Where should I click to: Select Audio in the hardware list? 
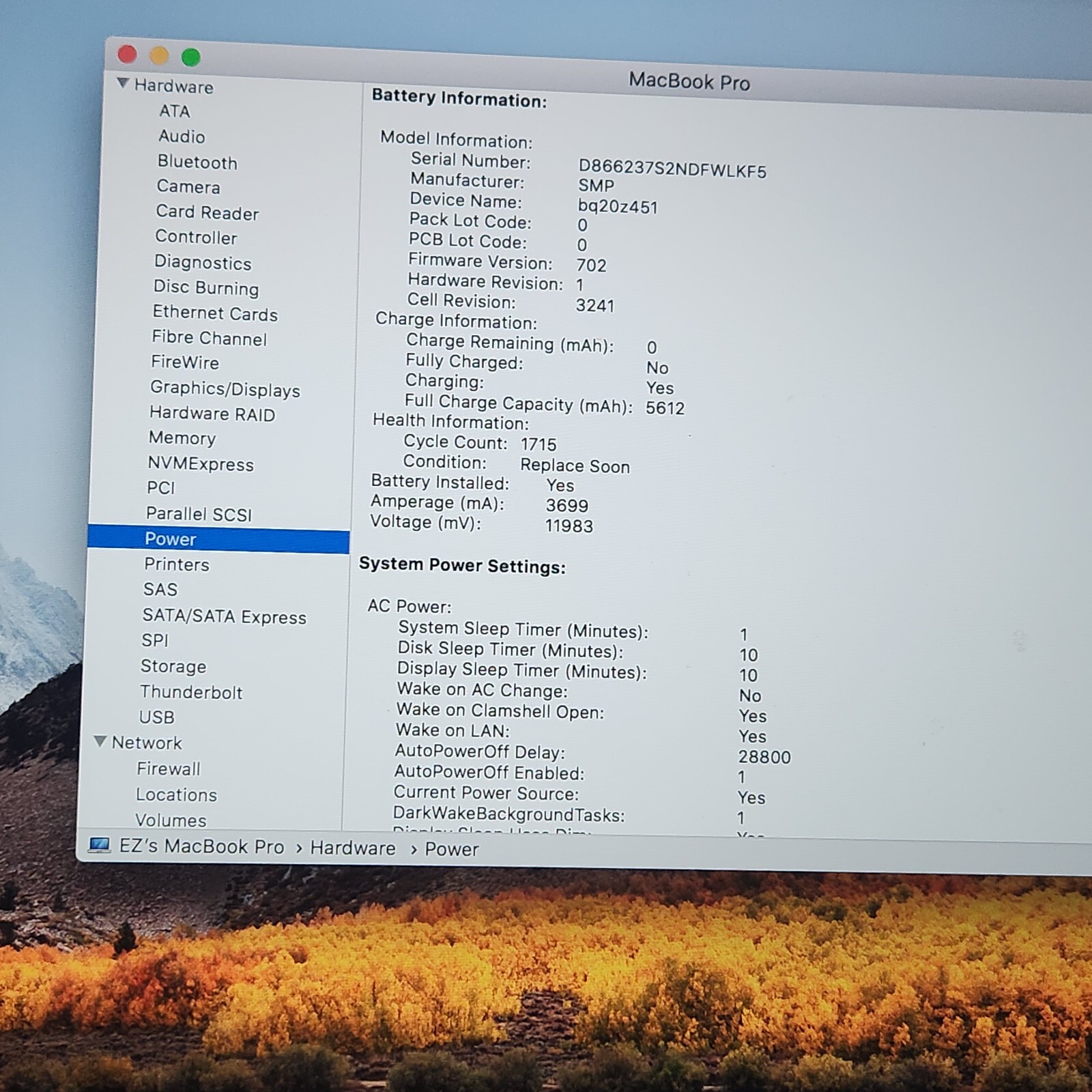coord(182,136)
